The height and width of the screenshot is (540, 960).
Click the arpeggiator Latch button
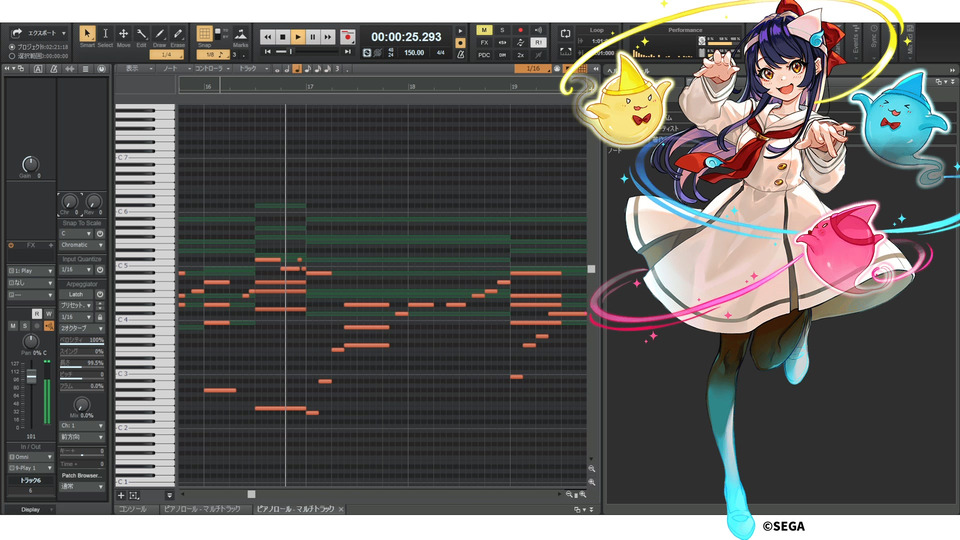(x=76, y=294)
